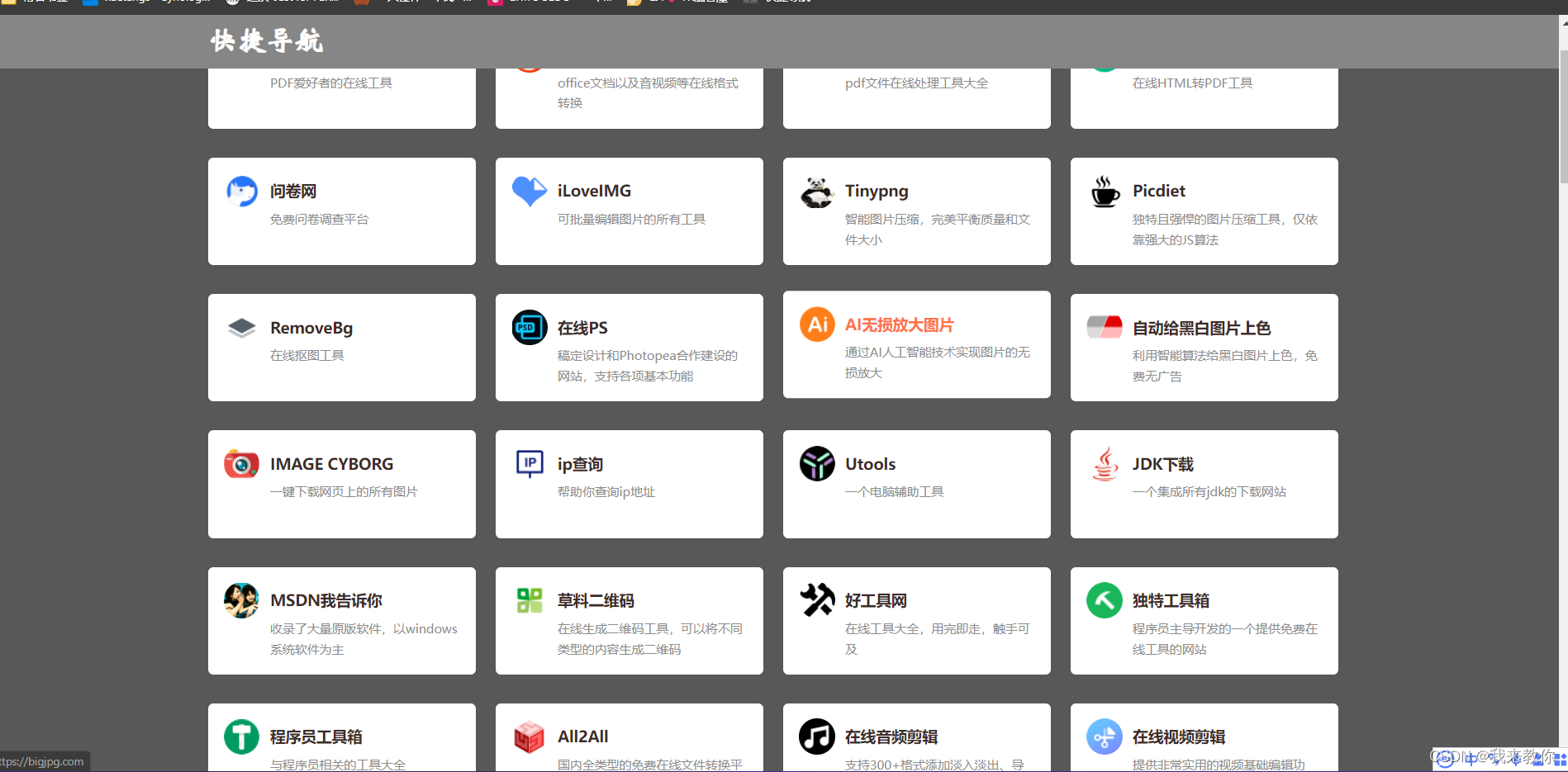Open the 在线PS title link
Image resolution: width=1568 pixels, height=772 pixels.
582,328
